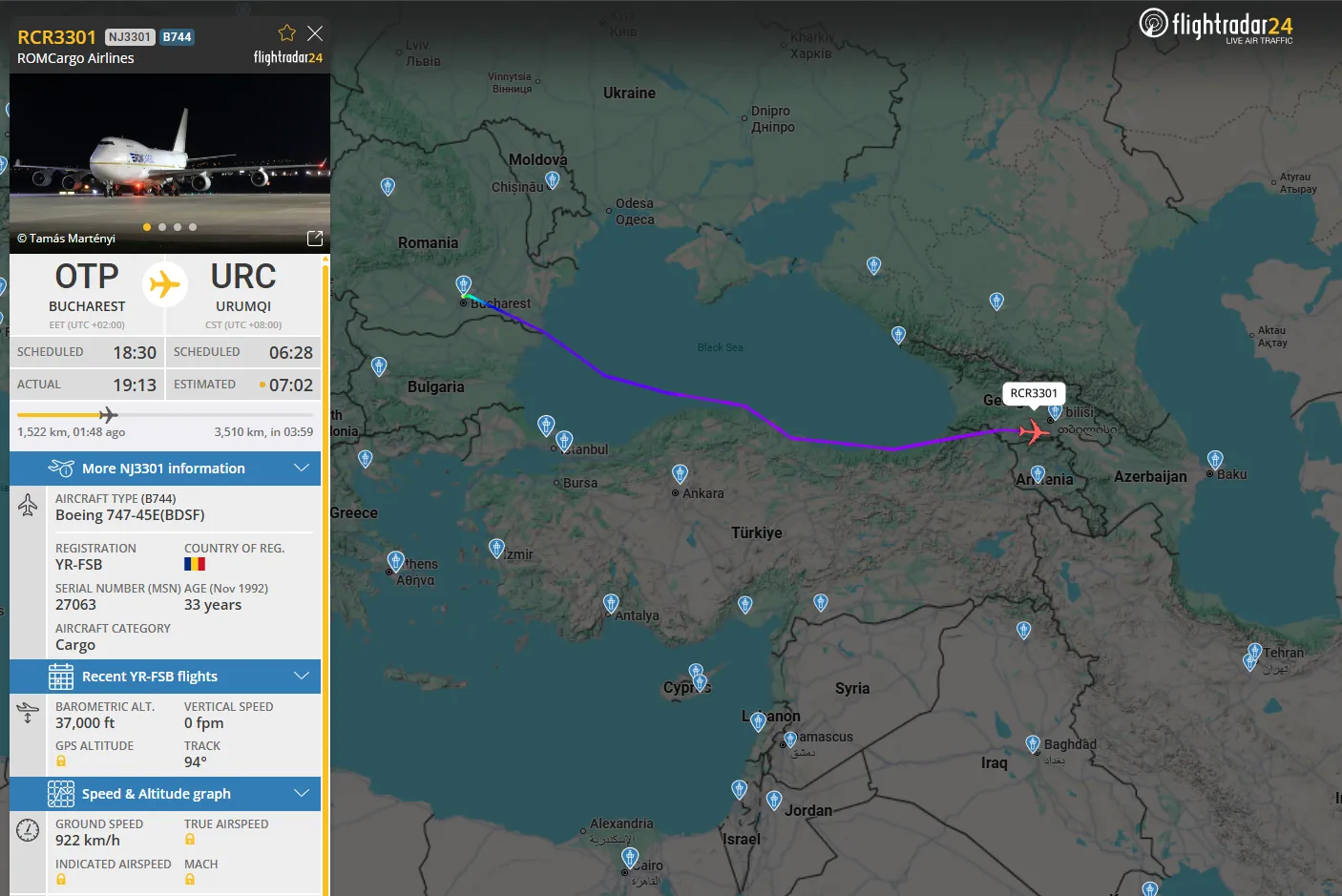Click the Chișinău airport pin marker

552,179
